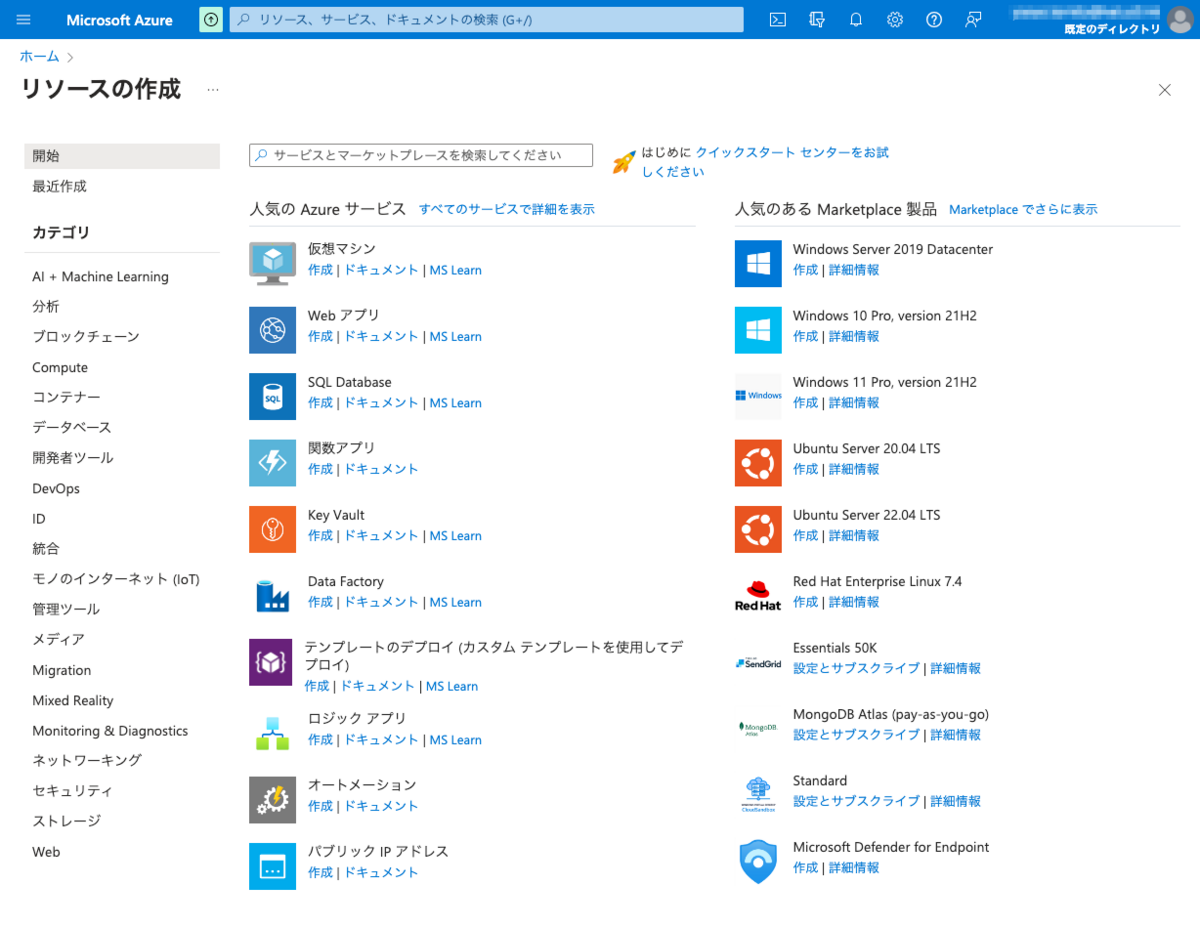1200x927 pixels.
Task: Click 設定とサブスクライブ for MongoDB Atlas
Action: tap(856, 735)
